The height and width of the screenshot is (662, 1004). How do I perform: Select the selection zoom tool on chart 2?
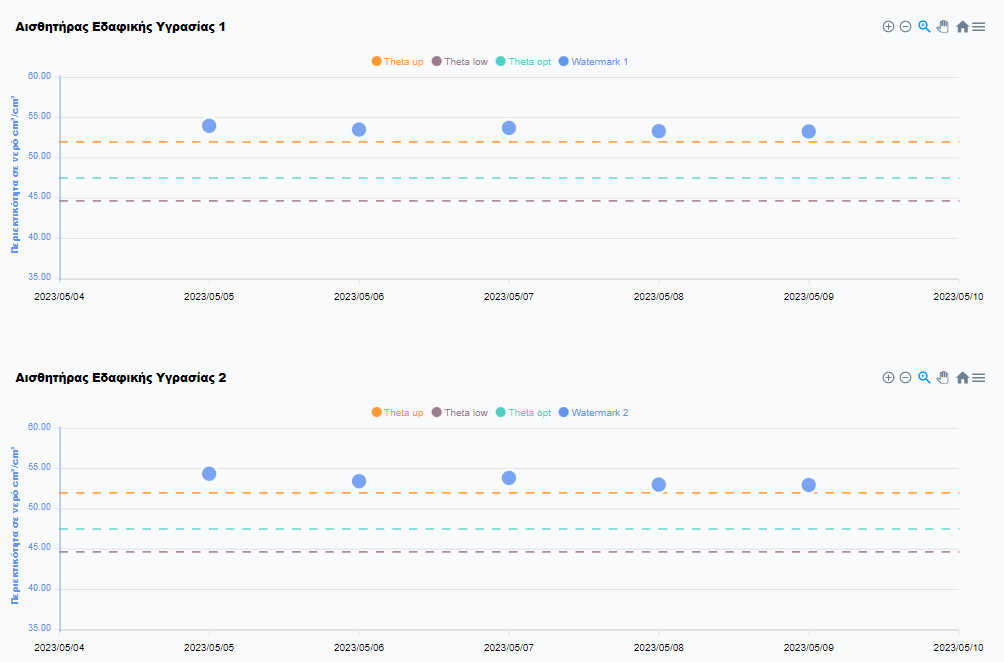point(924,378)
